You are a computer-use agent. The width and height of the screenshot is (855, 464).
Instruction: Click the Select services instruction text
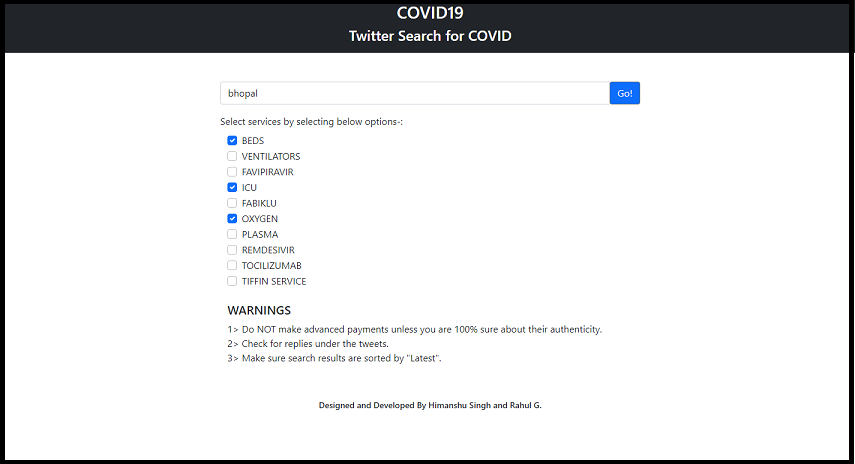click(311, 122)
